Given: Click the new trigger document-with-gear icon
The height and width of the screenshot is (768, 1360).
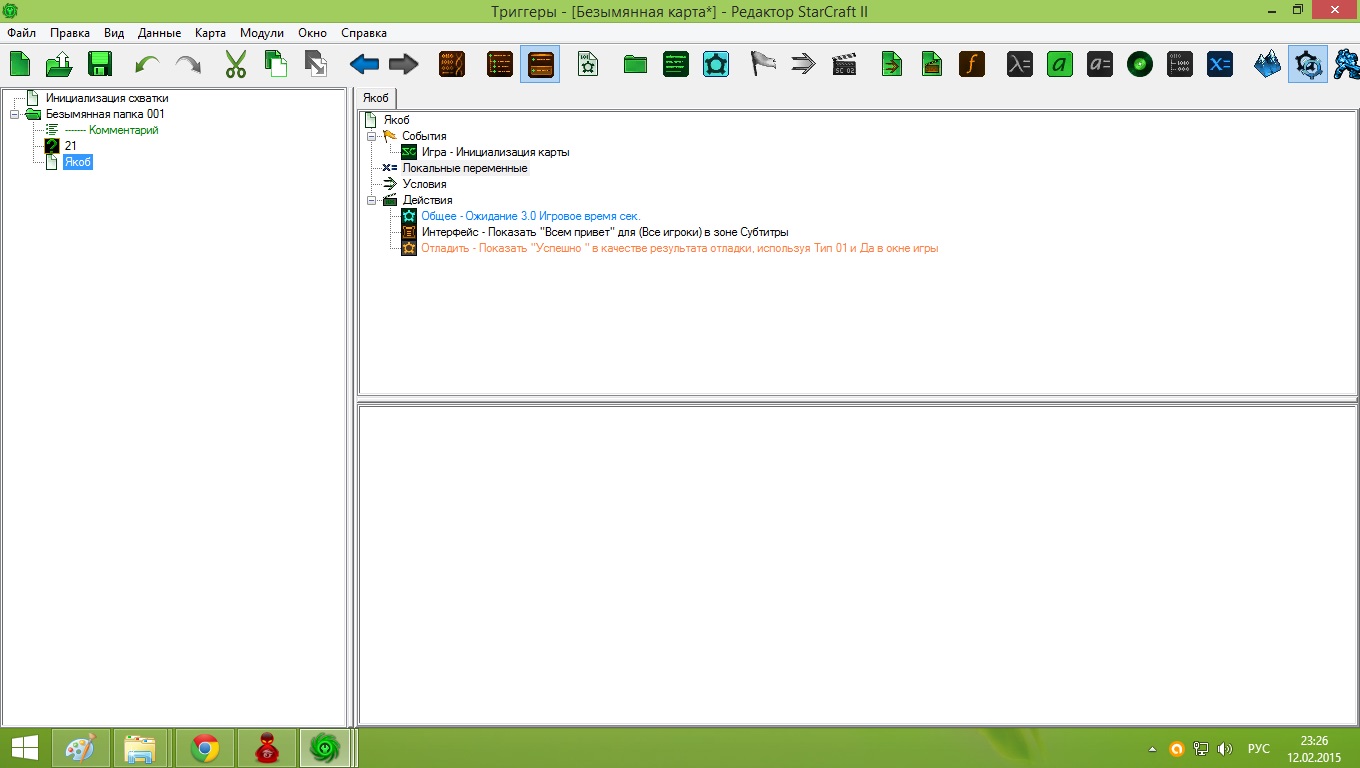Looking at the screenshot, I should tap(588, 65).
